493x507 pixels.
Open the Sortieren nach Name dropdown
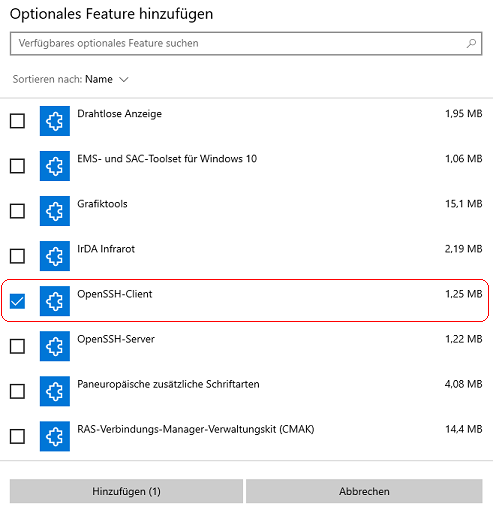[x=71, y=79]
